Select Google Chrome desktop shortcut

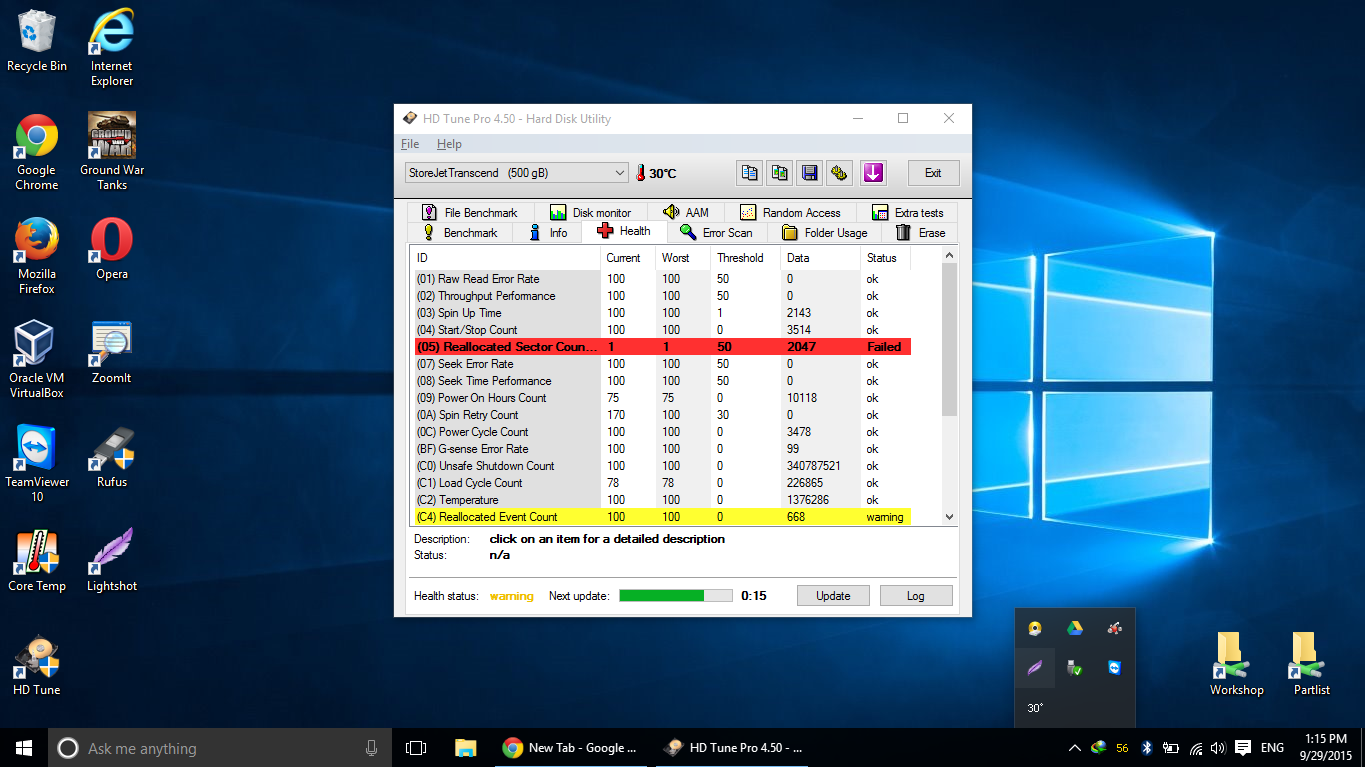[x=37, y=152]
